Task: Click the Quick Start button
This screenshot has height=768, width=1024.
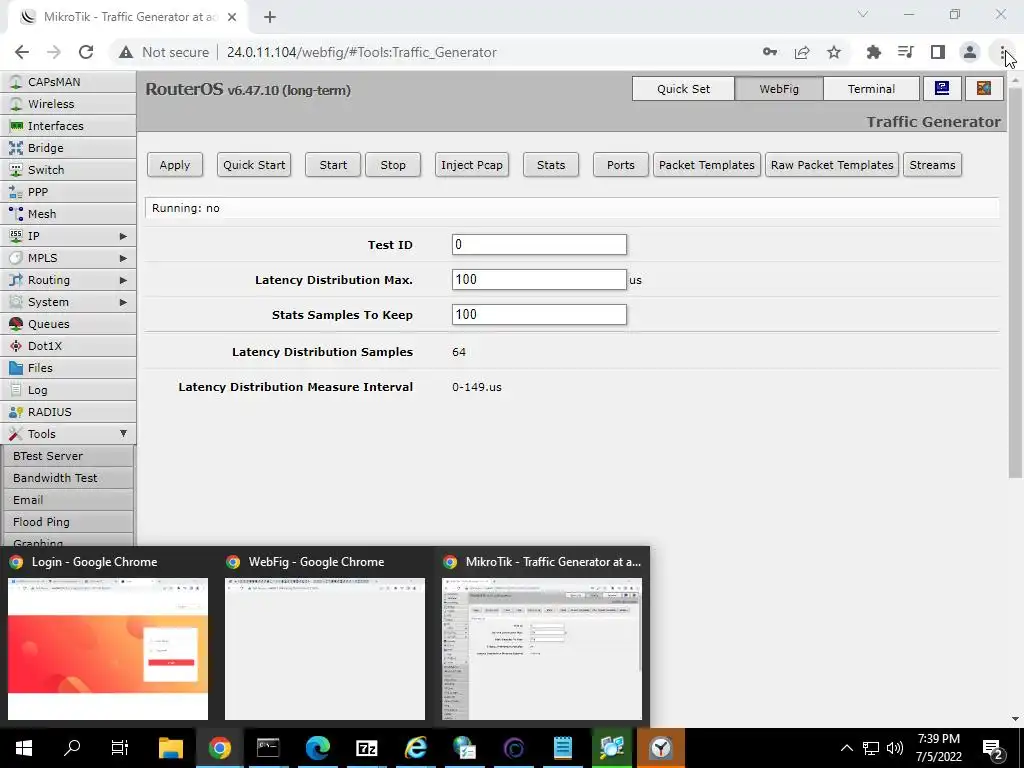Action: (254, 165)
